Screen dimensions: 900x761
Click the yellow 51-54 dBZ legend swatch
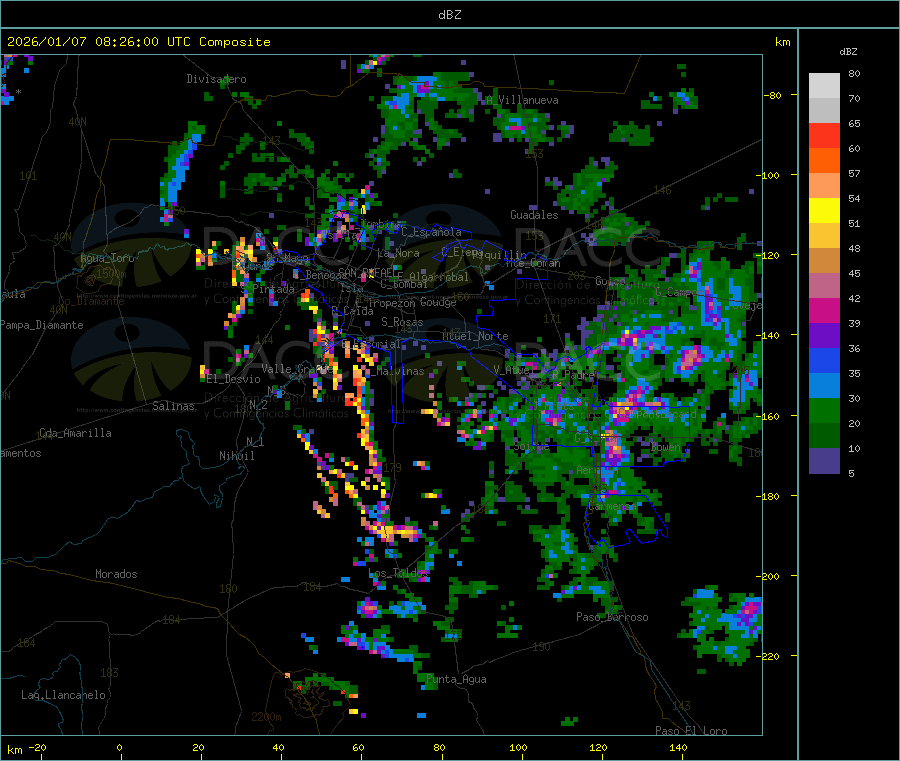824,211
